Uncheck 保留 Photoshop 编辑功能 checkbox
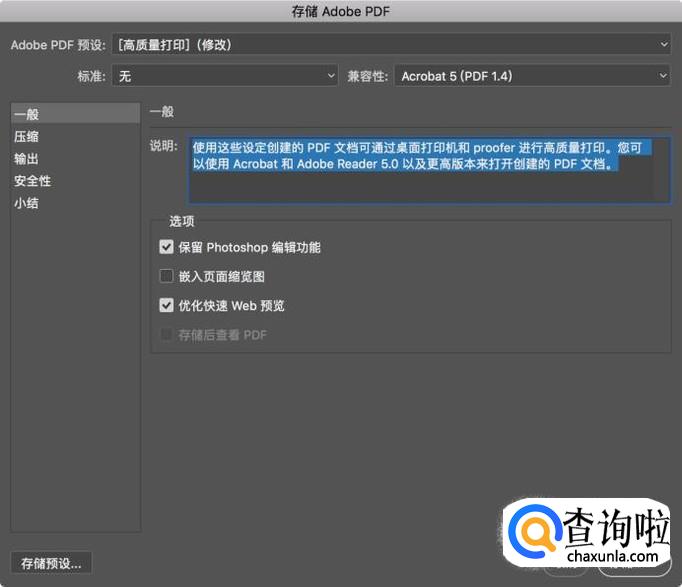This screenshot has height=587, width=682. click(x=166, y=247)
